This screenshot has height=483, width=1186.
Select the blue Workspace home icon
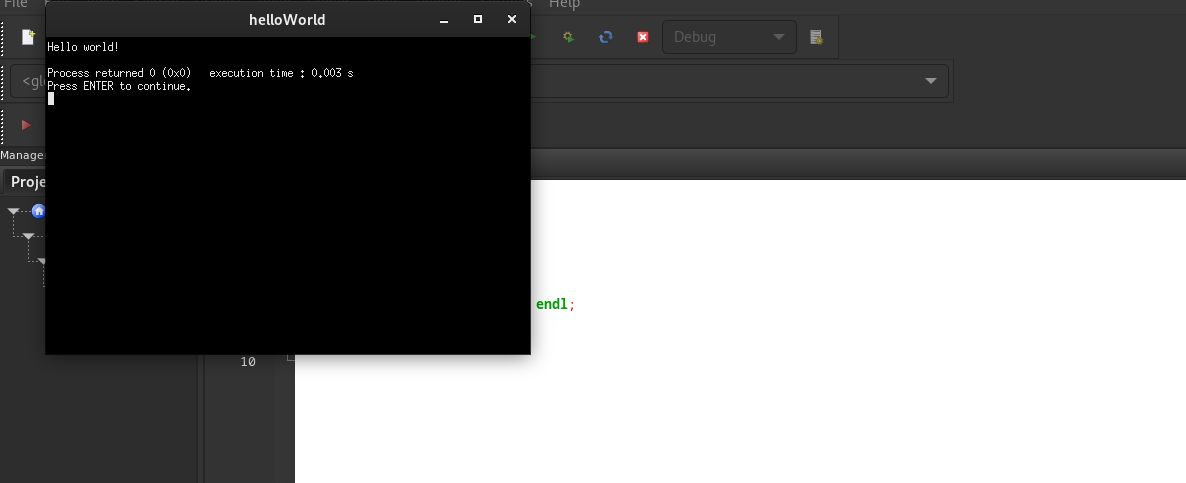point(38,211)
